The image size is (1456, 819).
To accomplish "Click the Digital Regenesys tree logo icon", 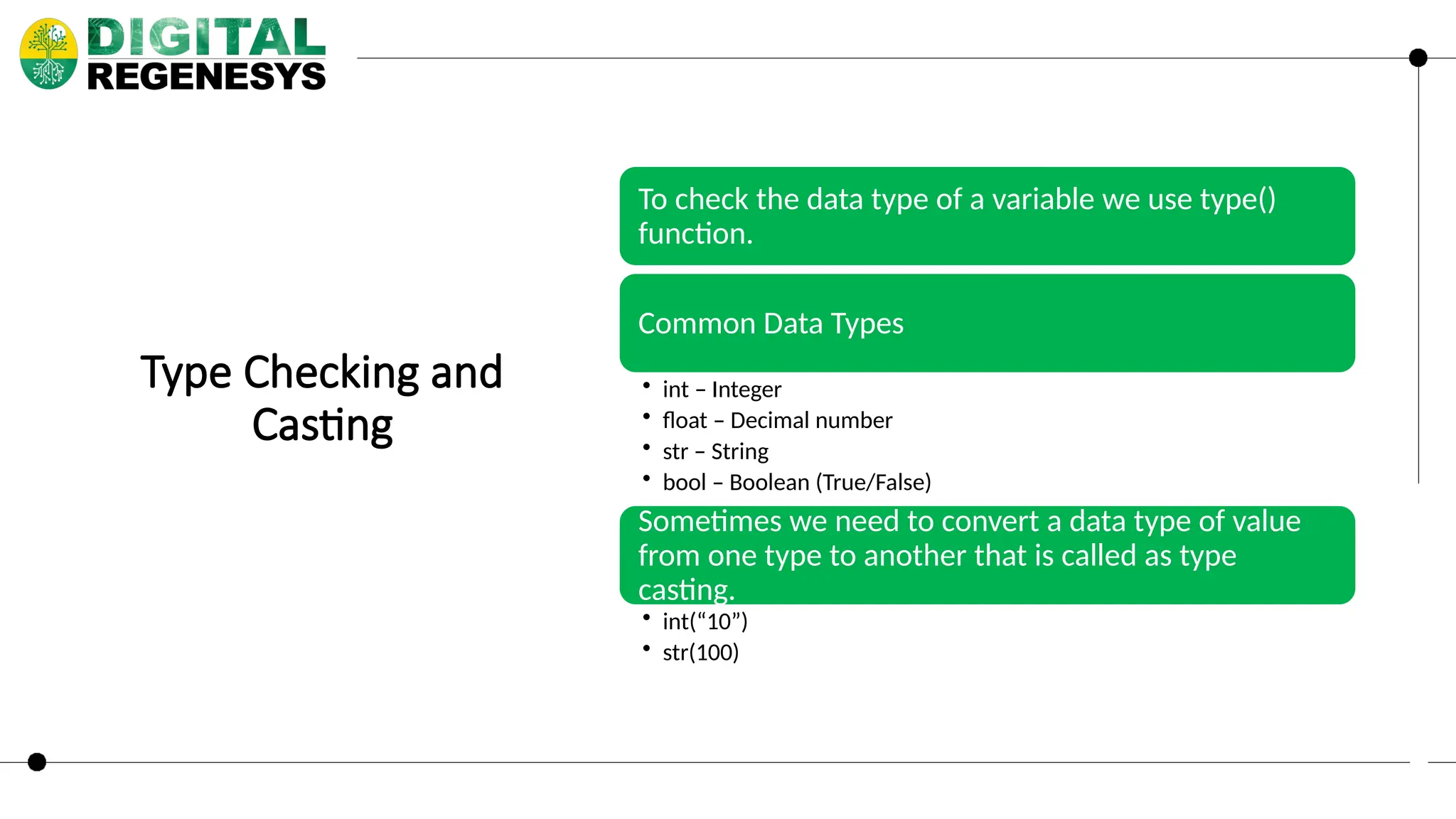I will (x=48, y=54).
